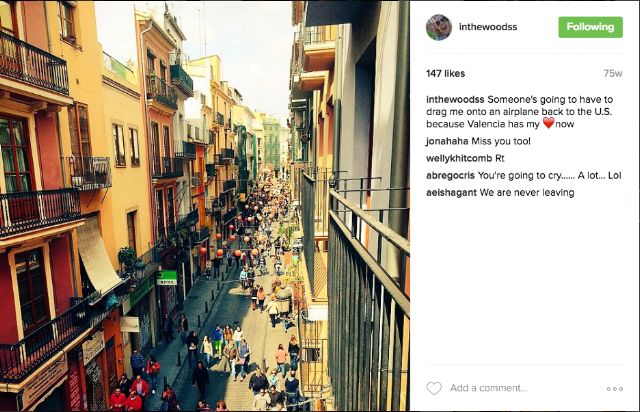640x412 pixels.
Task: Click the red heart emoji in caption
Action: coord(548,123)
